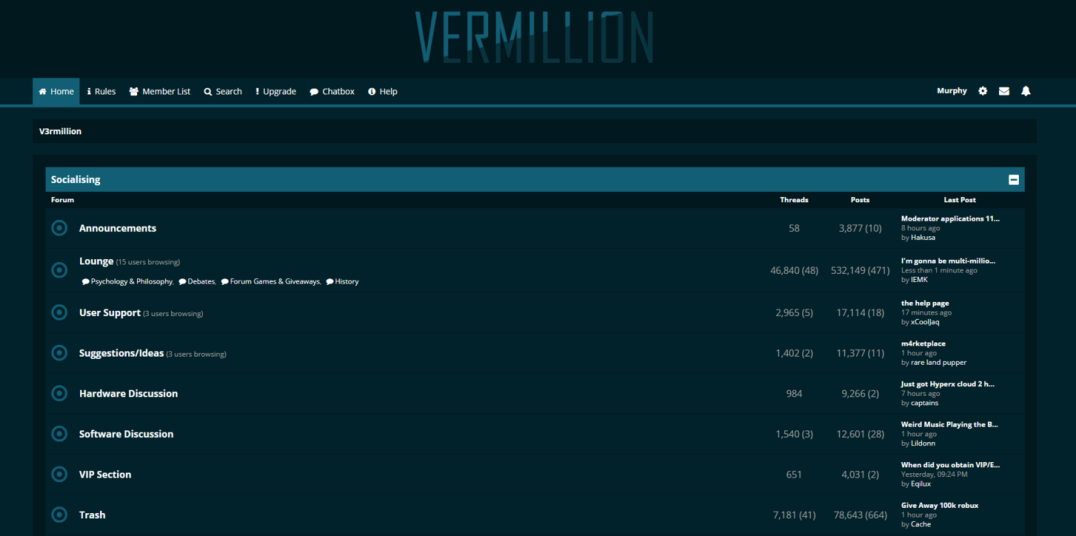This screenshot has width=1076, height=536.
Task: Open the User Support forum
Action: (x=110, y=312)
